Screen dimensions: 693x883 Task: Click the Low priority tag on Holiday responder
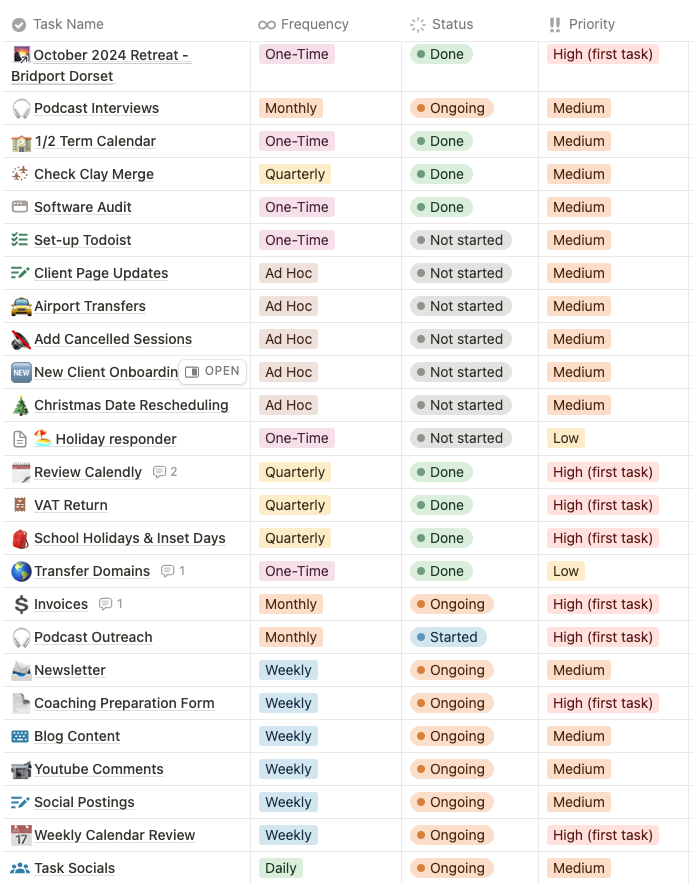566,438
